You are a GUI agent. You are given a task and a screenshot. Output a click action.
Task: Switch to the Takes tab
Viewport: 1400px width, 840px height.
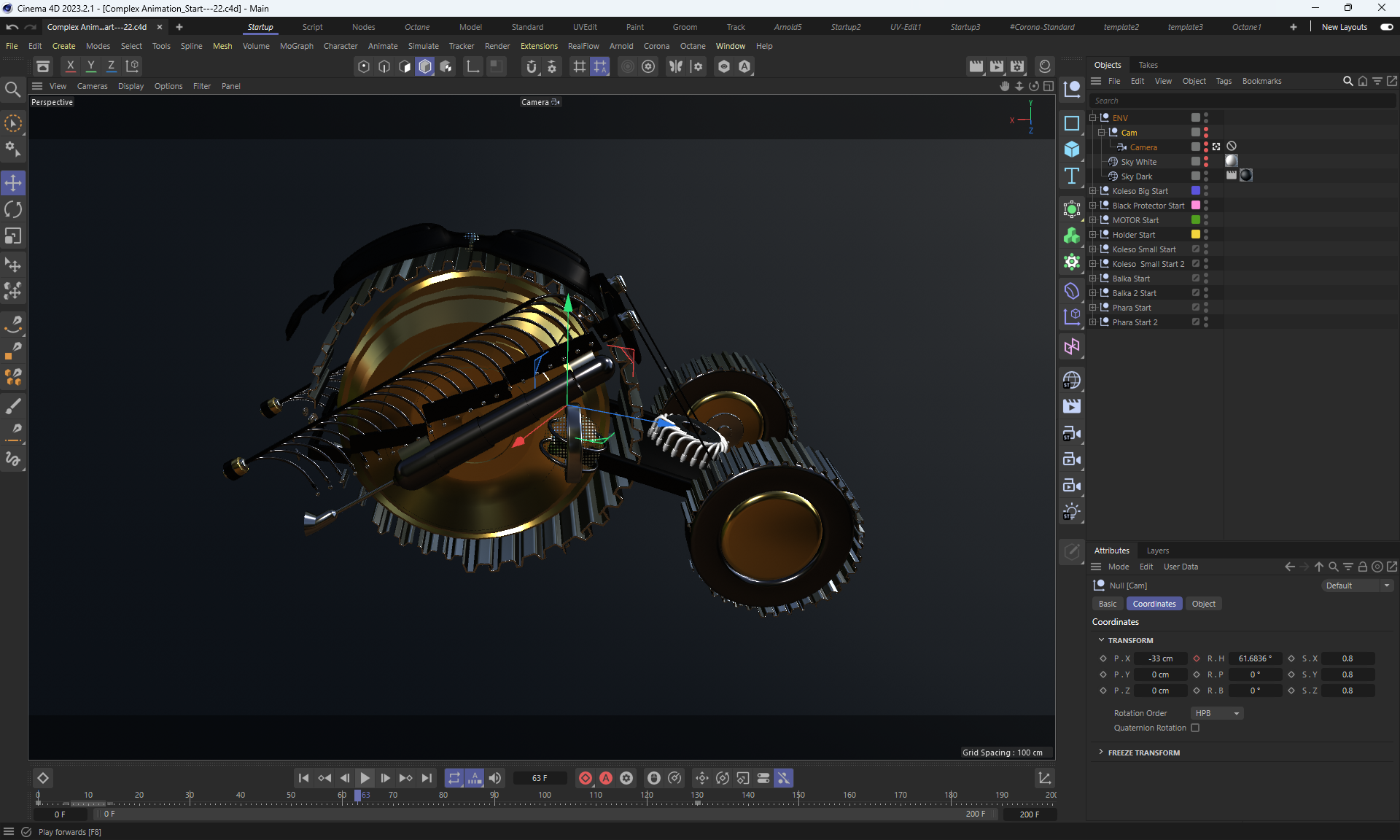click(x=1148, y=65)
